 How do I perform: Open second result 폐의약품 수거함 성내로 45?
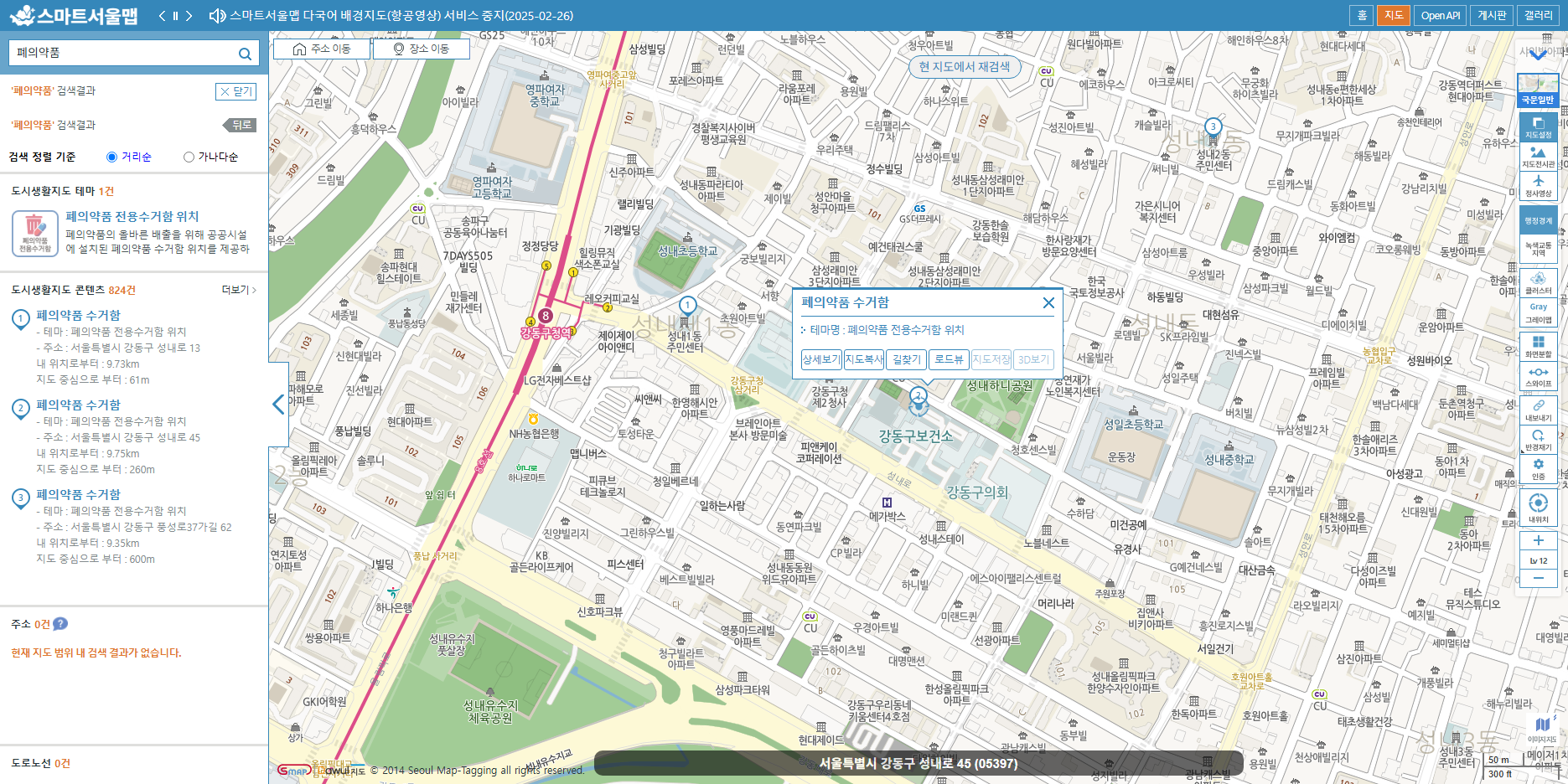(78, 405)
